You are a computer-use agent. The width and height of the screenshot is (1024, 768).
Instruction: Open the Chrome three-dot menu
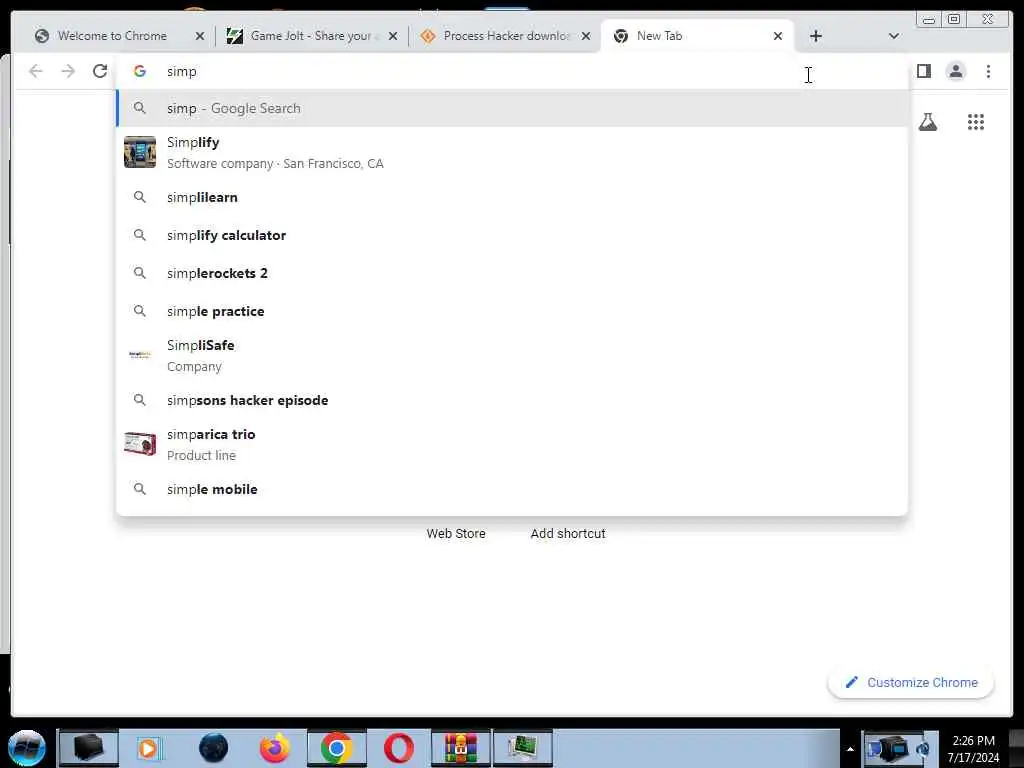click(988, 71)
